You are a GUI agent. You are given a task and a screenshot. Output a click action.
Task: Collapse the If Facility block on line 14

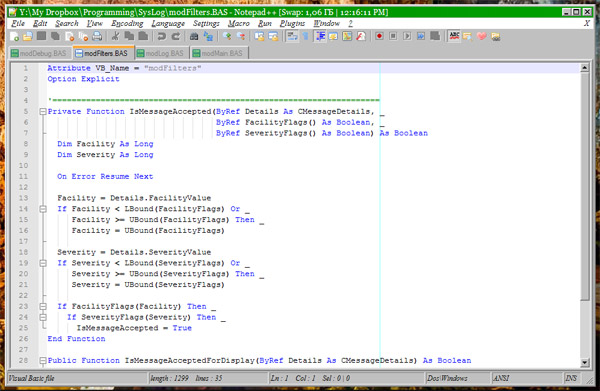pos(43,209)
